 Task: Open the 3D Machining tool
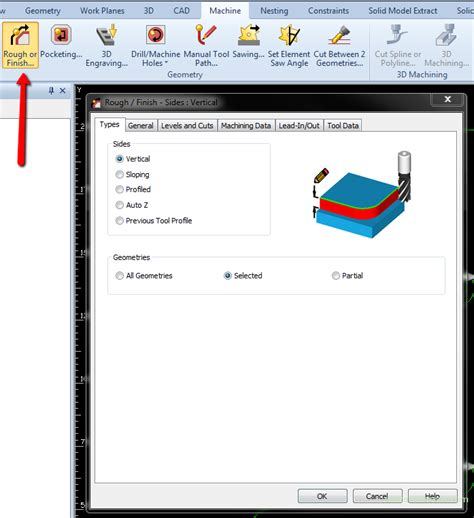[446, 45]
